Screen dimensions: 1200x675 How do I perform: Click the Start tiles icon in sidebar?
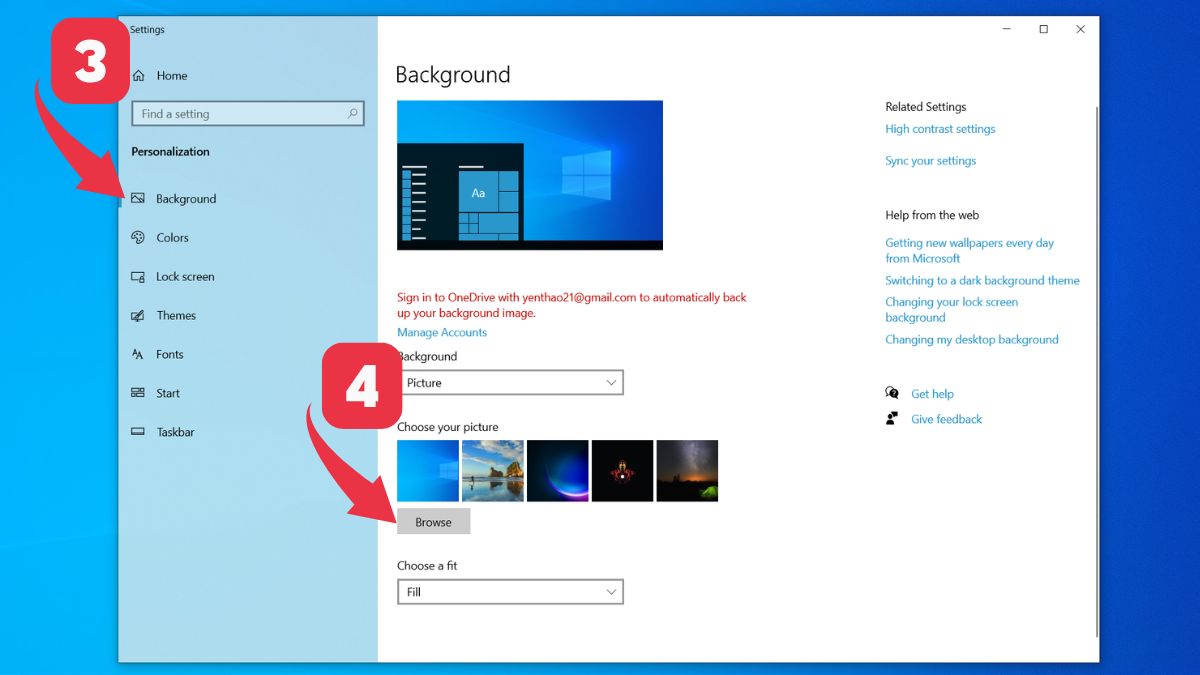[138, 393]
